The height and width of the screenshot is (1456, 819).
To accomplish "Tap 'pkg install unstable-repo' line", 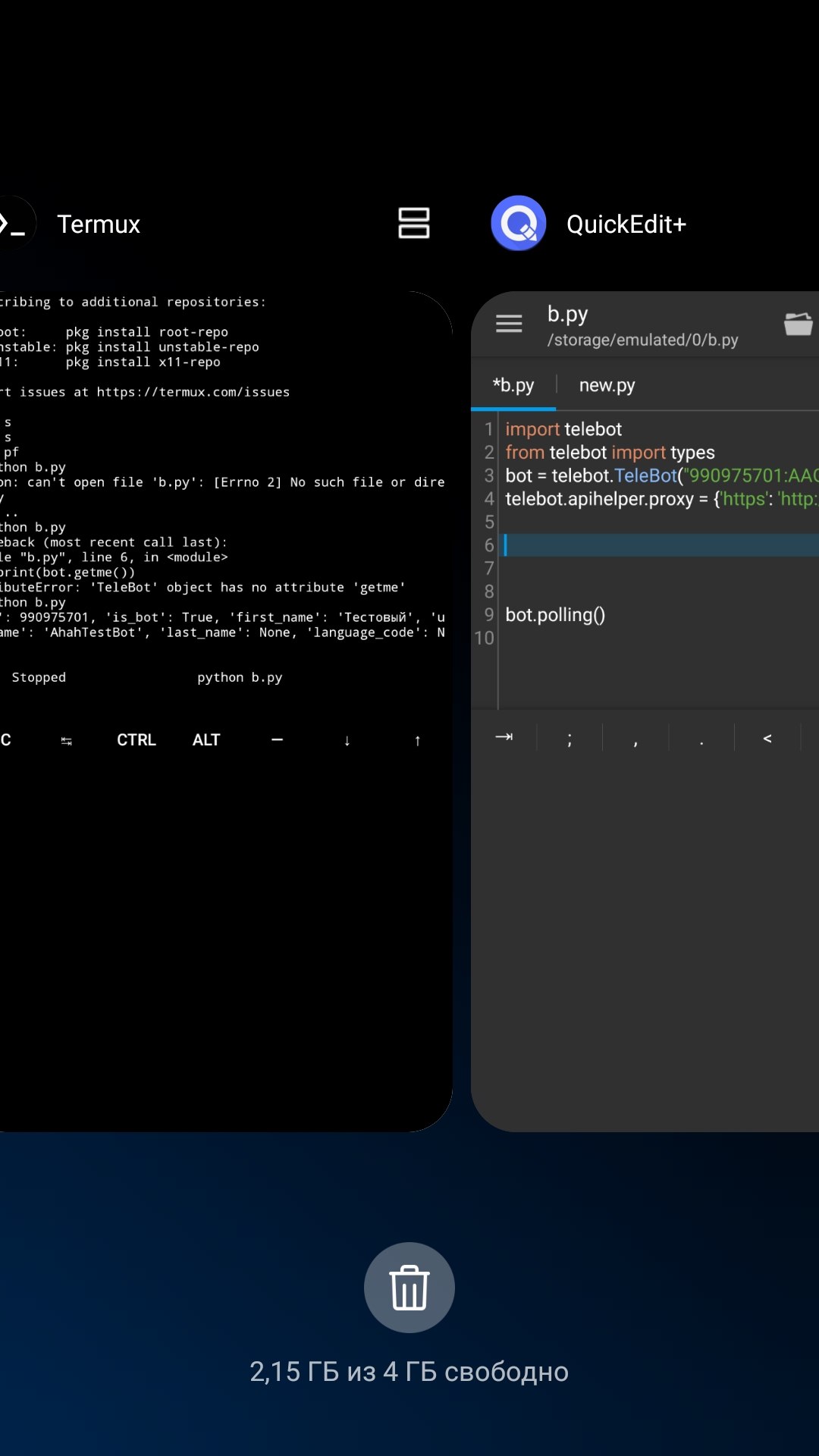I will [x=162, y=347].
